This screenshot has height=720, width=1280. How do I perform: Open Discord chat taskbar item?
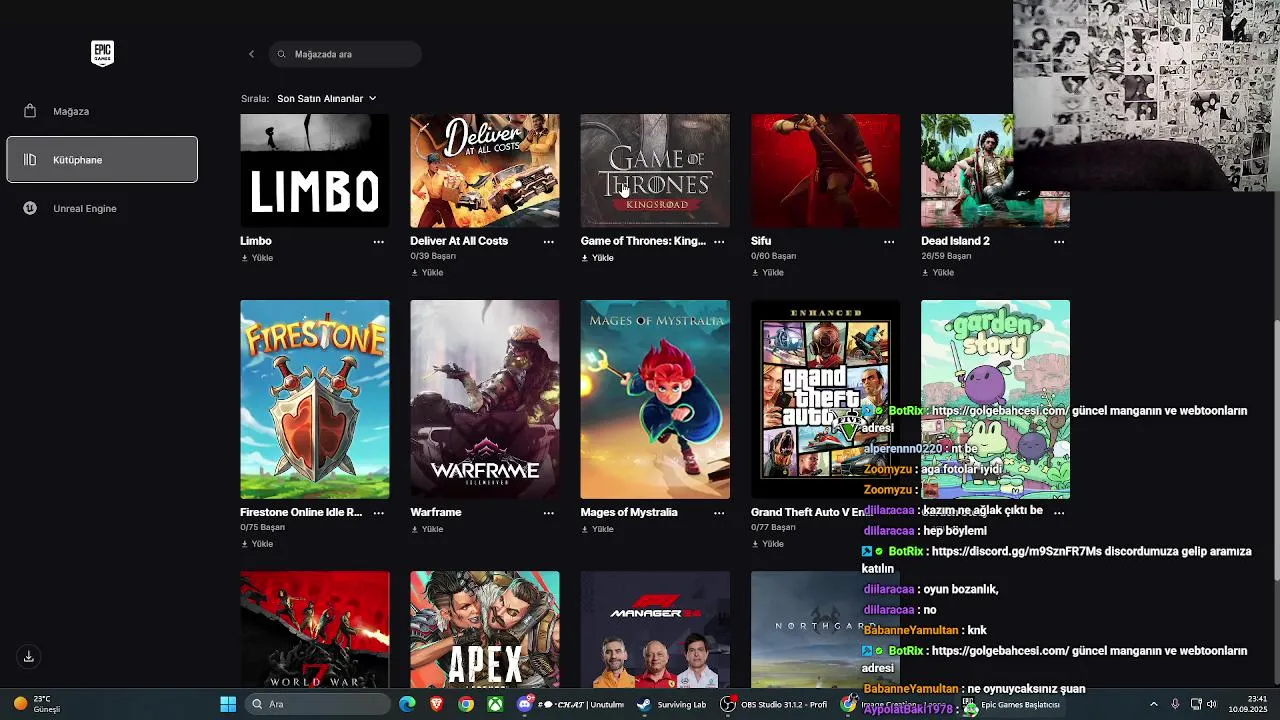571,704
